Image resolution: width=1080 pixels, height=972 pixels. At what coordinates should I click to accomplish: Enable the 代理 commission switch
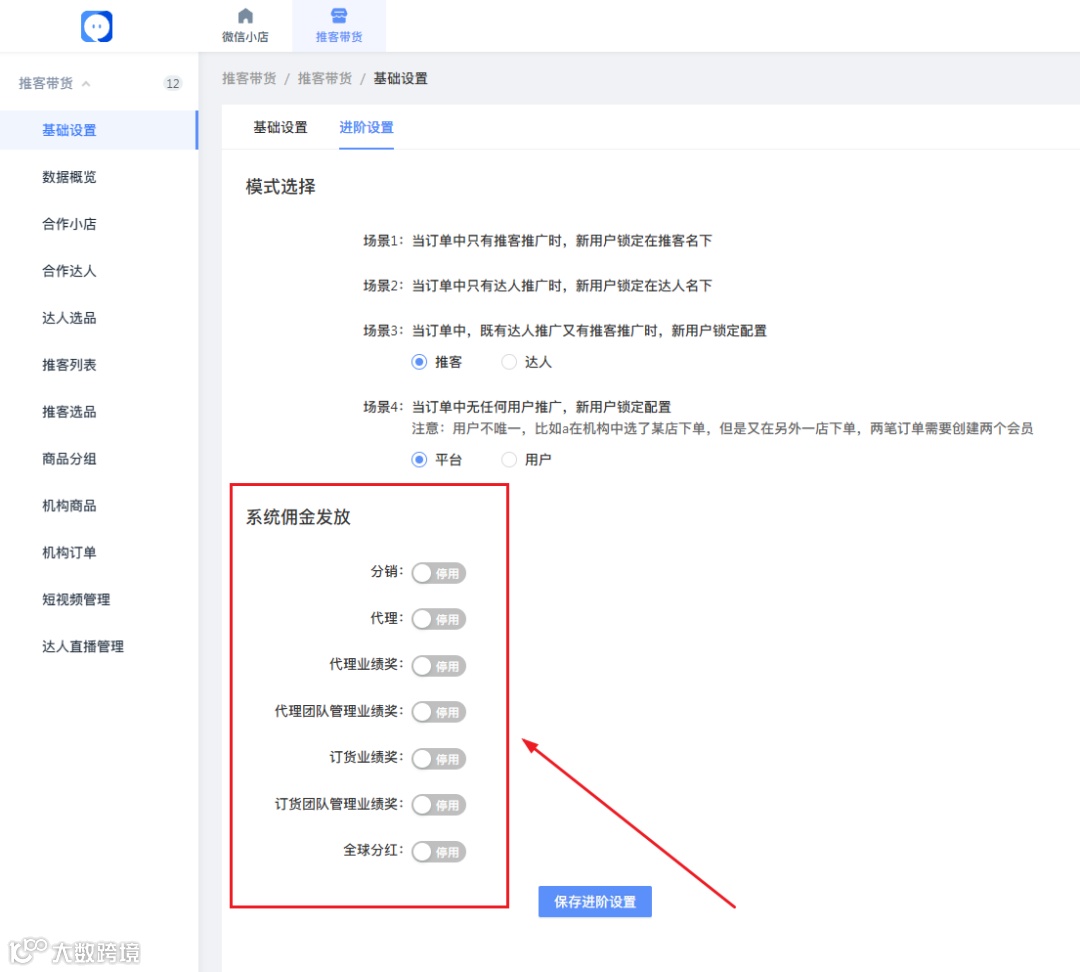[x=439, y=619]
